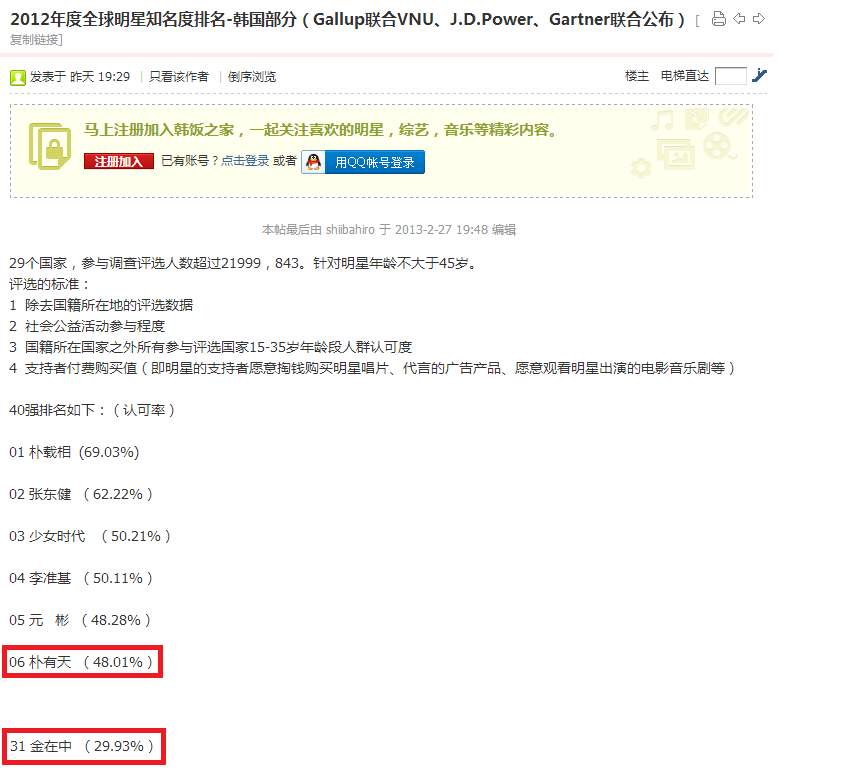Image resolution: width=868 pixels, height=780 pixels.
Task: Click the criterion 社会公益活动参与程度
Action: (95, 326)
